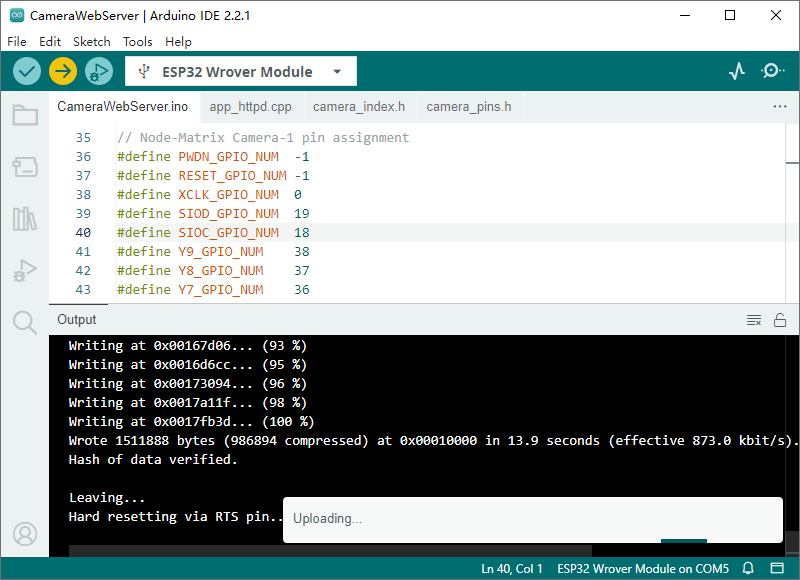Toggle the output scroll lock icon
This screenshot has height=580, width=800.
[x=780, y=320]
